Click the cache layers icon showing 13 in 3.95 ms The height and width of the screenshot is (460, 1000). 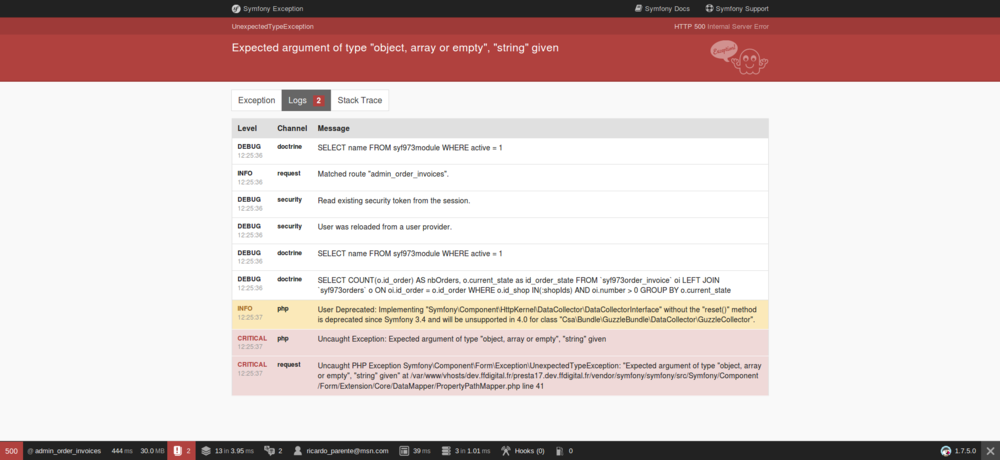[x=206, y=450]
